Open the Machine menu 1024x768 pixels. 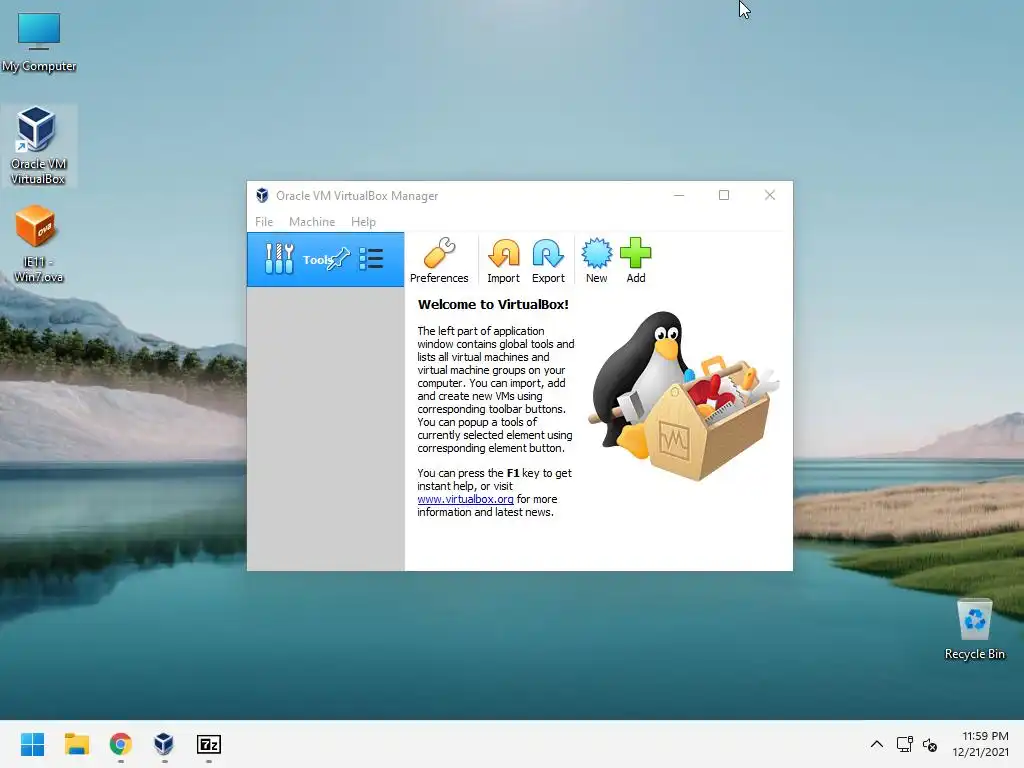312,221
